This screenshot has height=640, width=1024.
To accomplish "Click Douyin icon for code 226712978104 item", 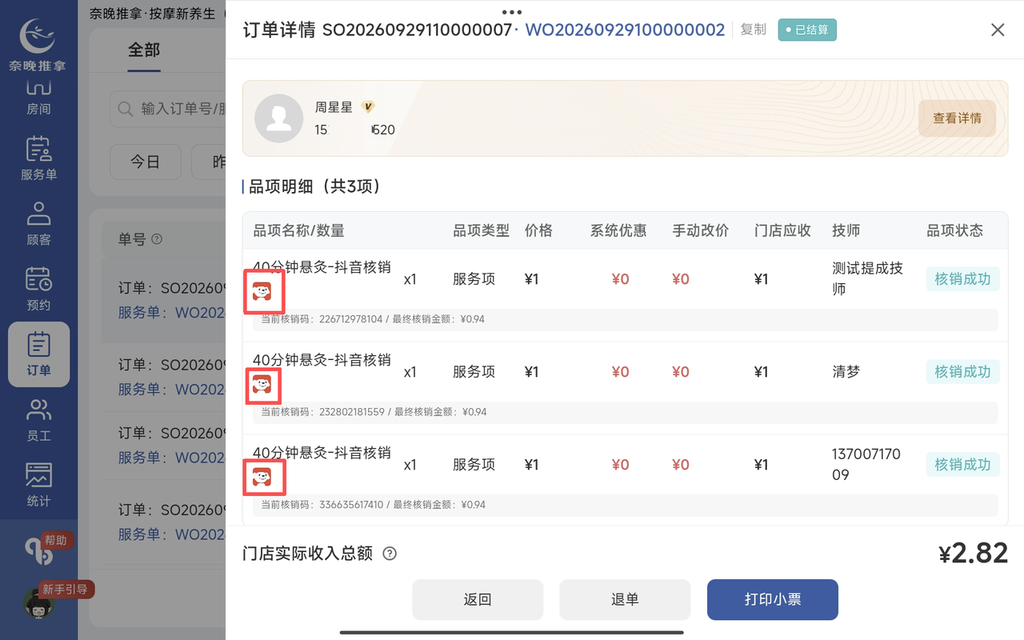I will (263, 291).
